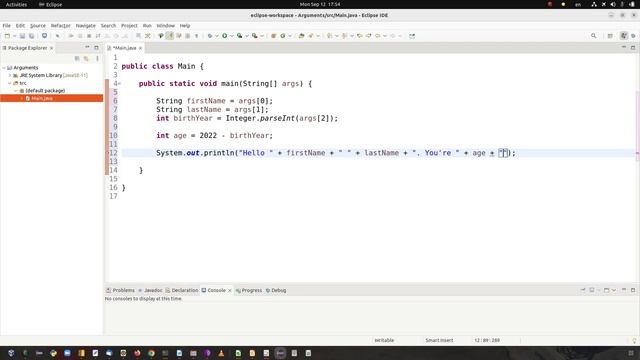The height and width of the screenshot is (360, 640).
Task: Click the Open Type toolbar icon
Action: coord(301,36)
